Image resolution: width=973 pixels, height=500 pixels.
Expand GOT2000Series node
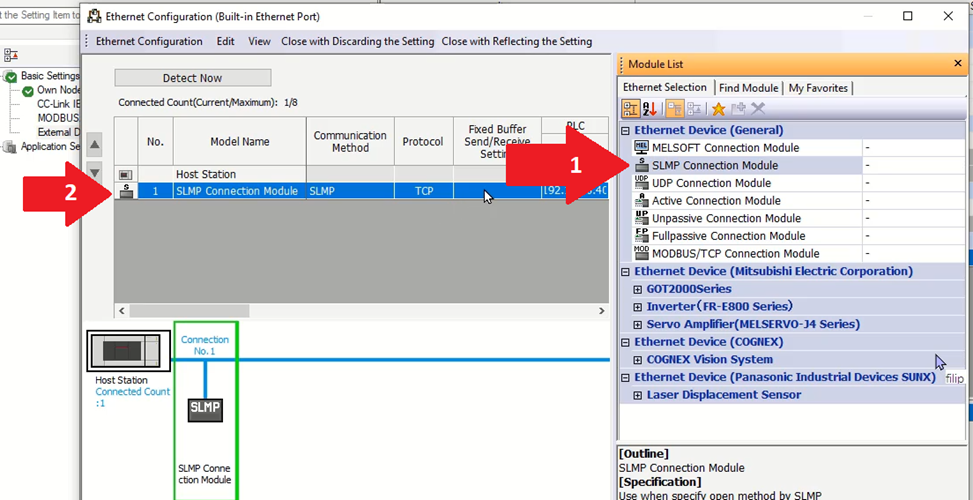point(637,289)
